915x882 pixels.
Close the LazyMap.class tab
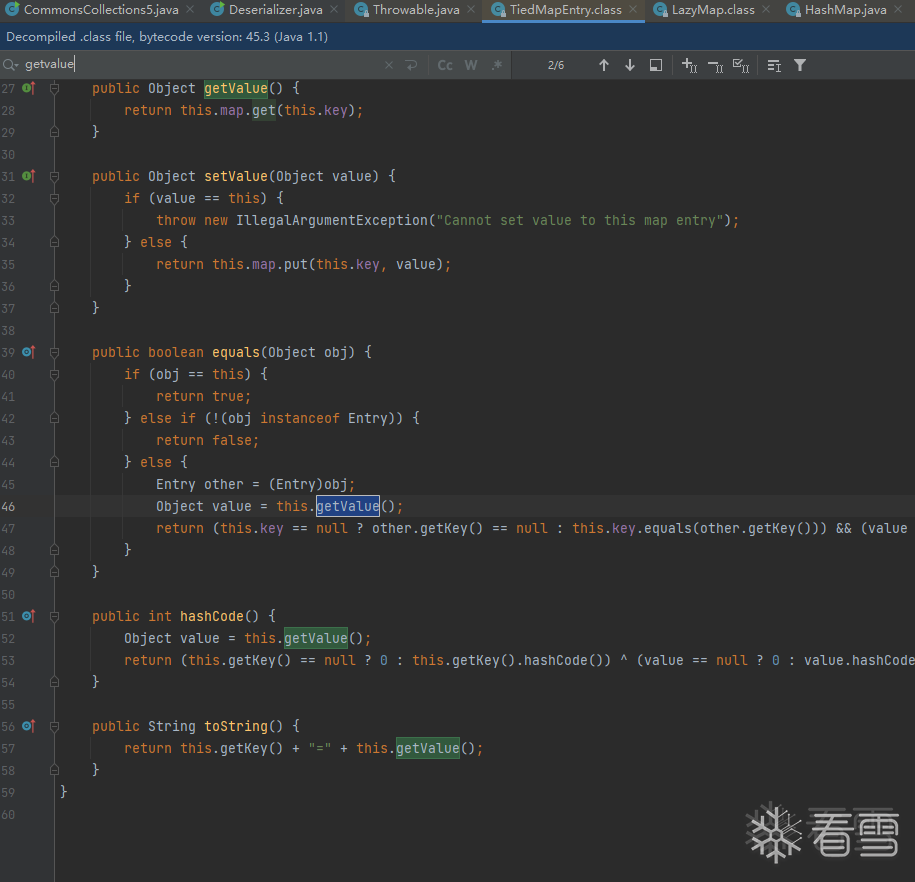[766, 10]
